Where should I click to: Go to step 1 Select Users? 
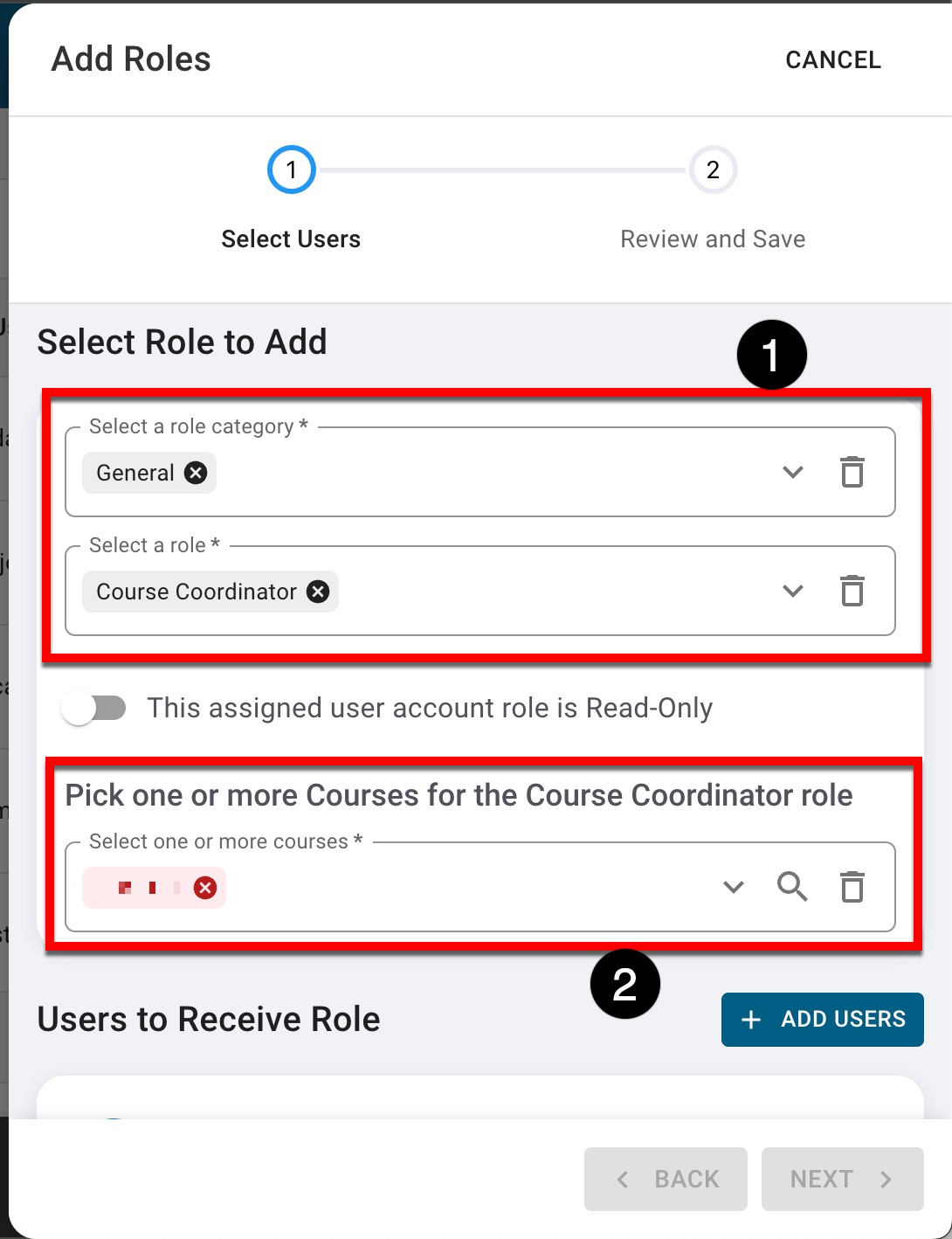[x=291, y=170]
